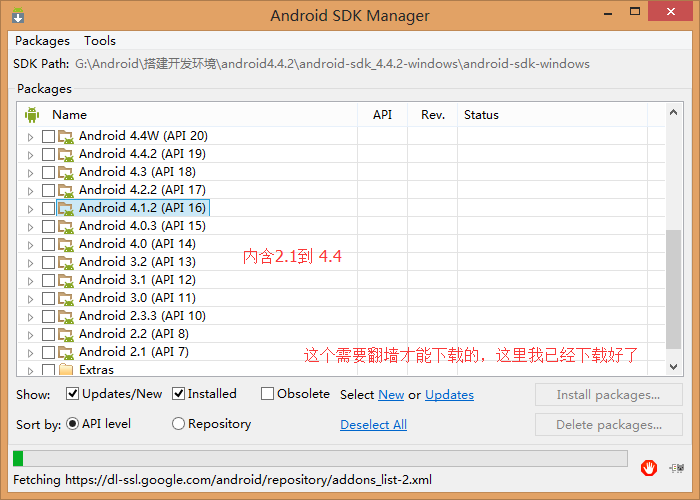Screen dimensions: 700x500
Task: Click the Status column header
Action: [x=552, y=115]
